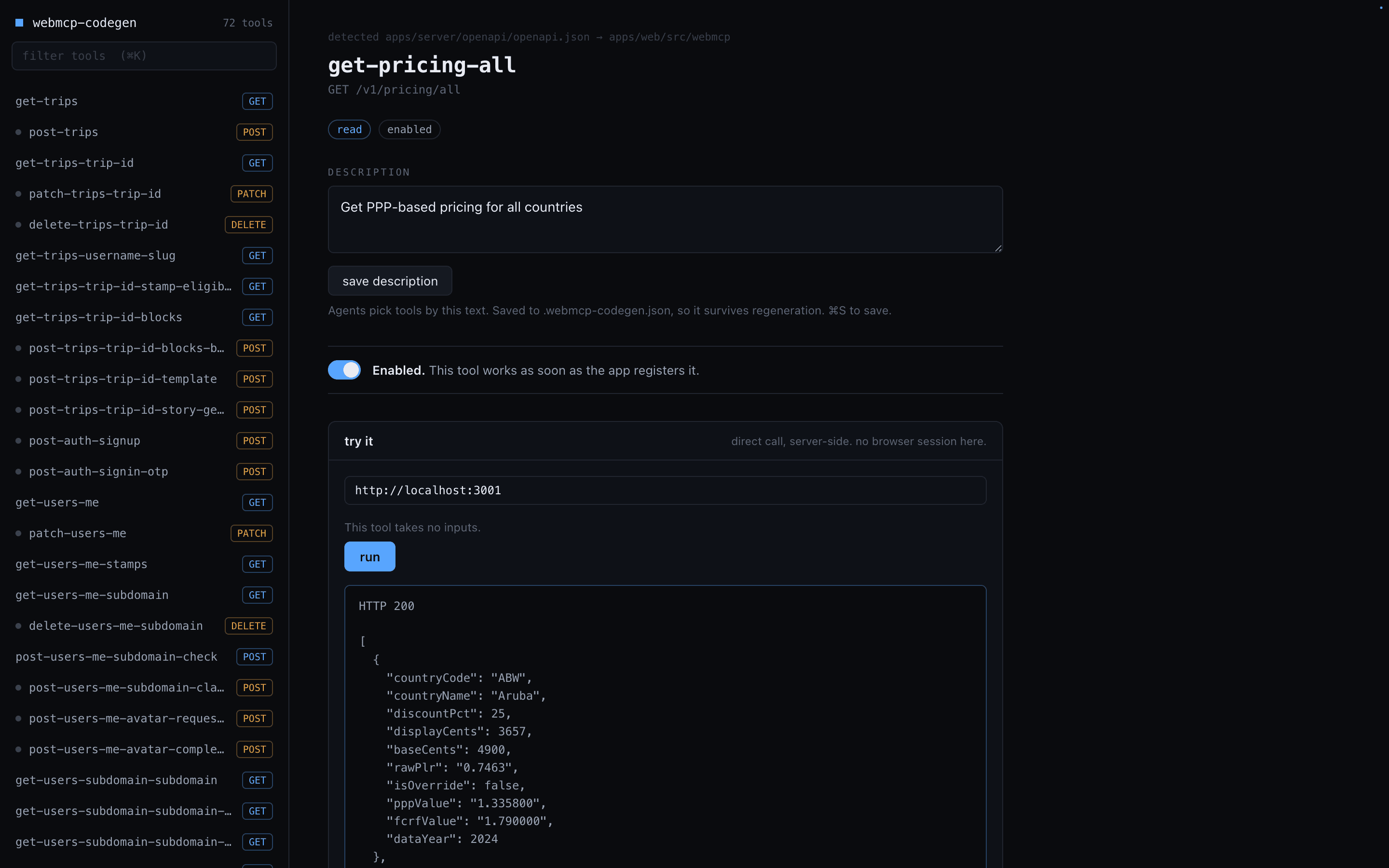Click the "countryName": "Aruba" line
Viewport: 1389px width, 868px height.
click(x=466, y=696)
